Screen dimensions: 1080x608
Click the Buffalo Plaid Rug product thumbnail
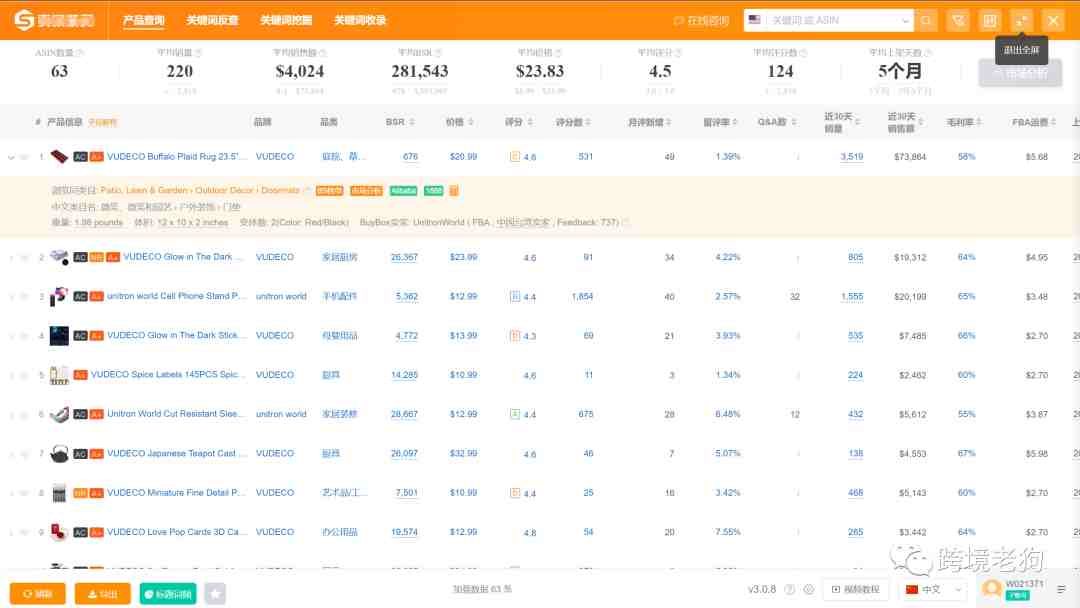click(x=59, y=156)
